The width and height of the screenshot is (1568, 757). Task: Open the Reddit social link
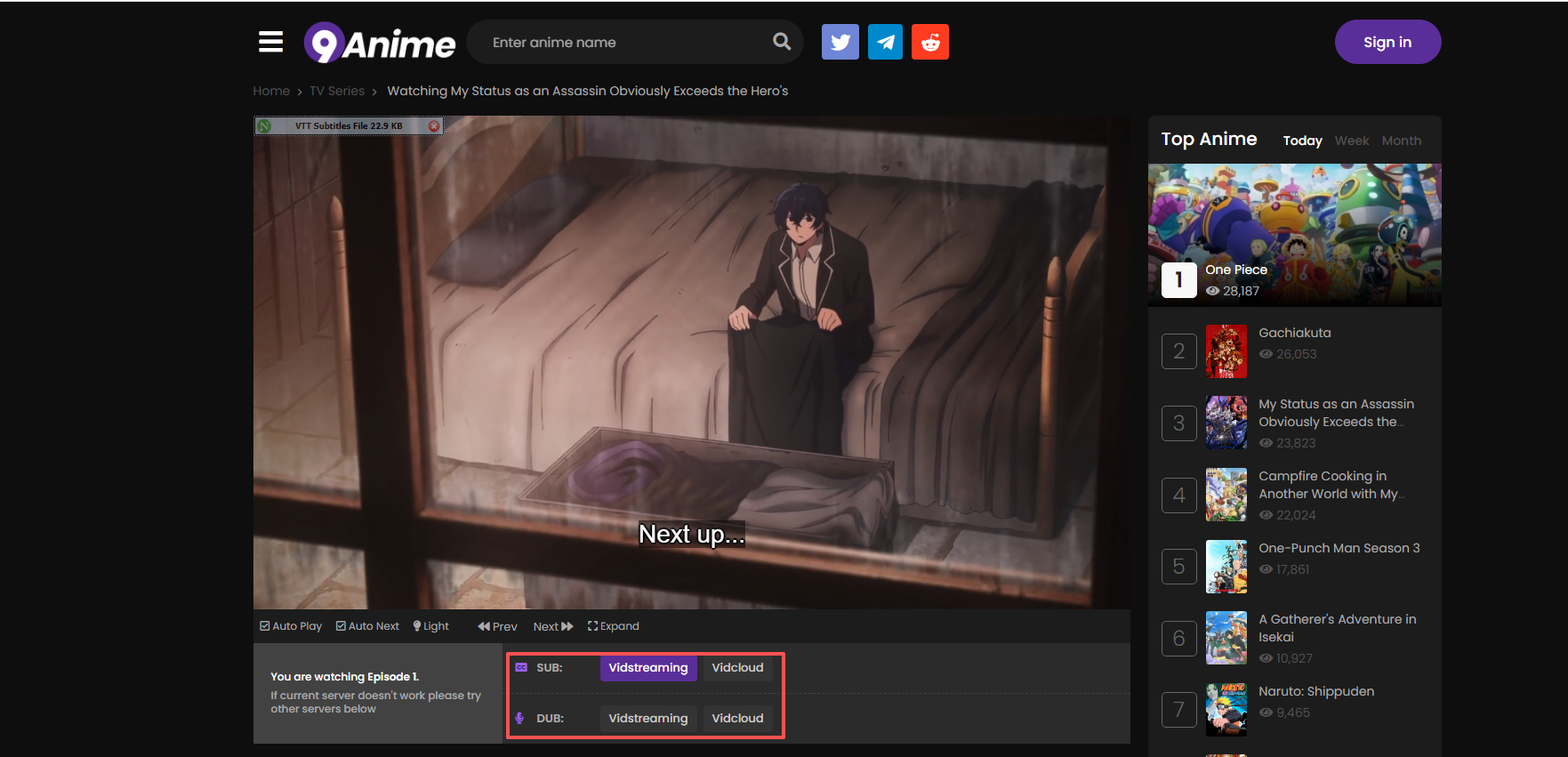930,42
